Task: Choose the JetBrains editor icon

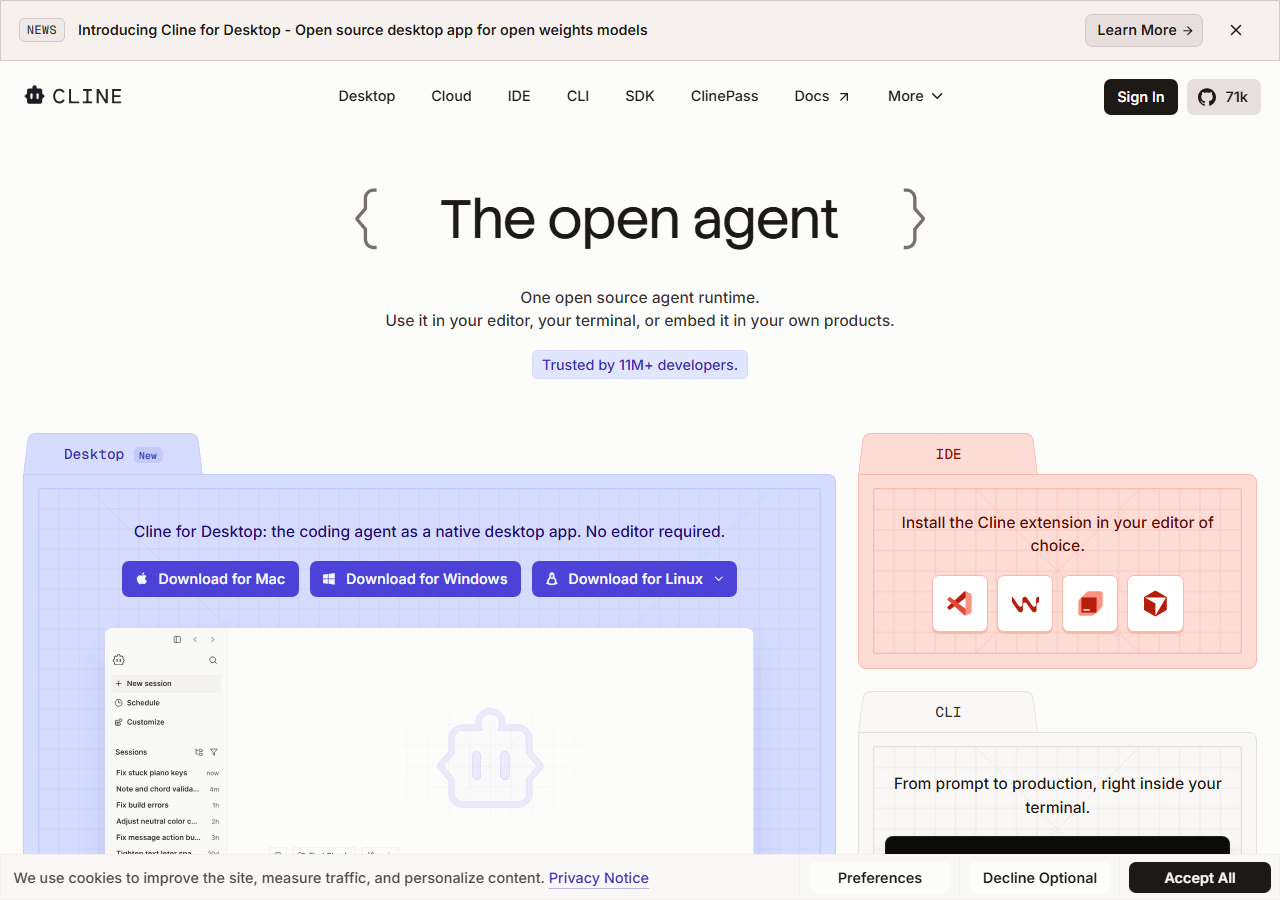Action: coord(1090,603)
